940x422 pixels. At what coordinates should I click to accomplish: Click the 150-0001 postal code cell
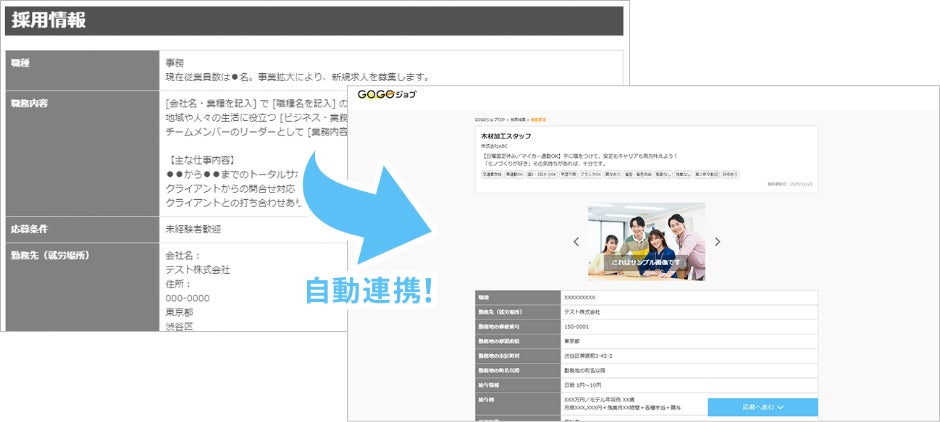pos(689,327)
